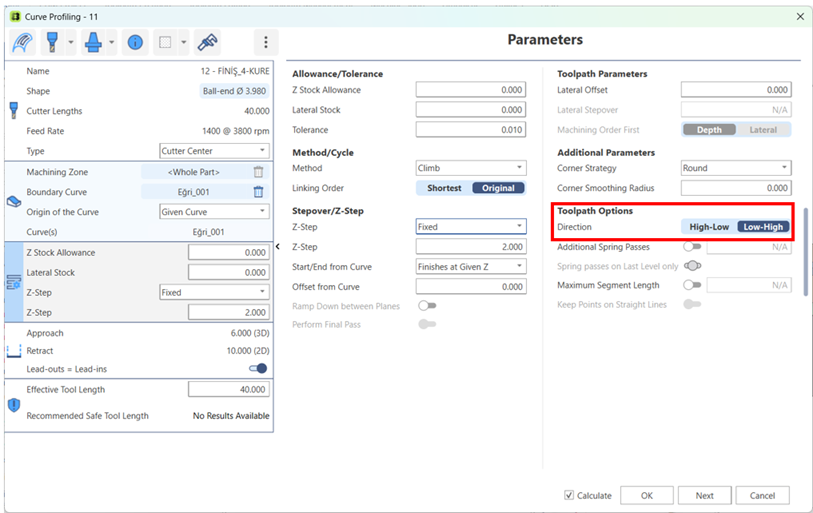The width and height of the screenshot is (813, 513).
Task: Open the Start/End from Curve dropdown
Action: 471,267
